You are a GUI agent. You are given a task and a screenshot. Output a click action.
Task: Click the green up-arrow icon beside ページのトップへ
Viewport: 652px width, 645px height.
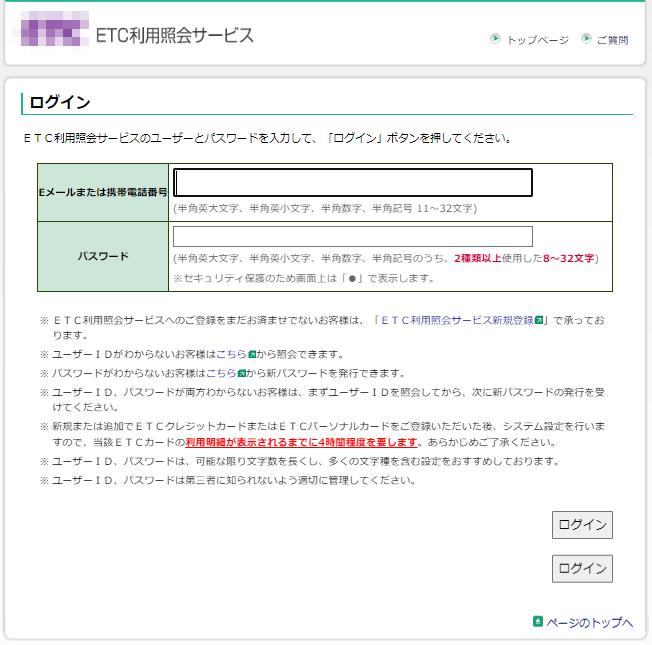[538, 622]
